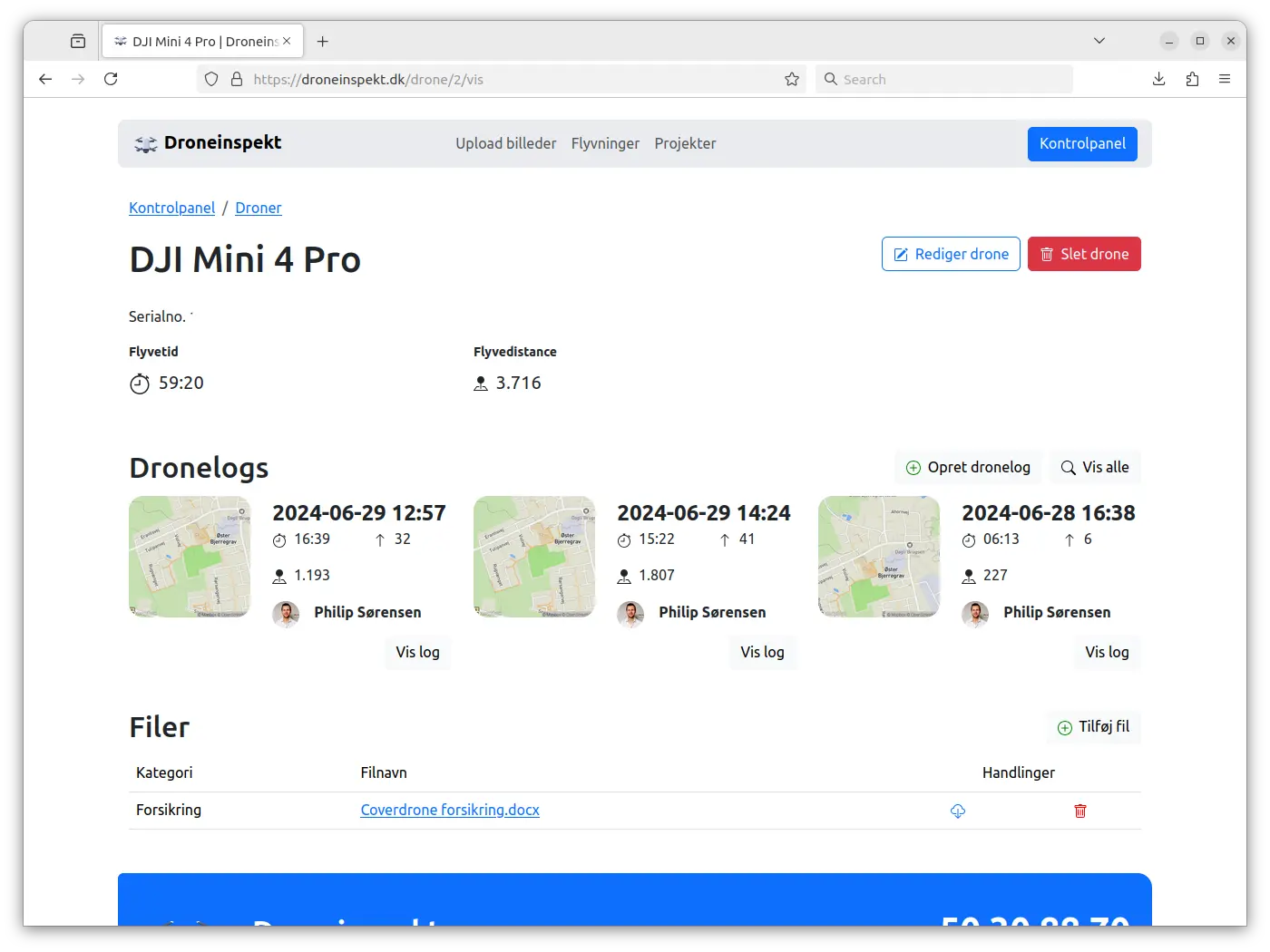Image resolution: width=1270 pixels, height=952 pixels.
Task: Click Vis log for the 2024-06-28 flight
Action: tap(1107, 653)
